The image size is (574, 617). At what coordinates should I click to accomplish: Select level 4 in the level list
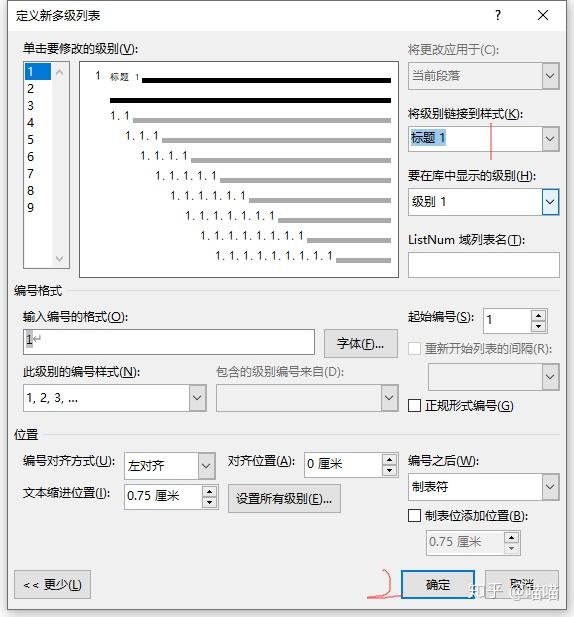[38, 122]
